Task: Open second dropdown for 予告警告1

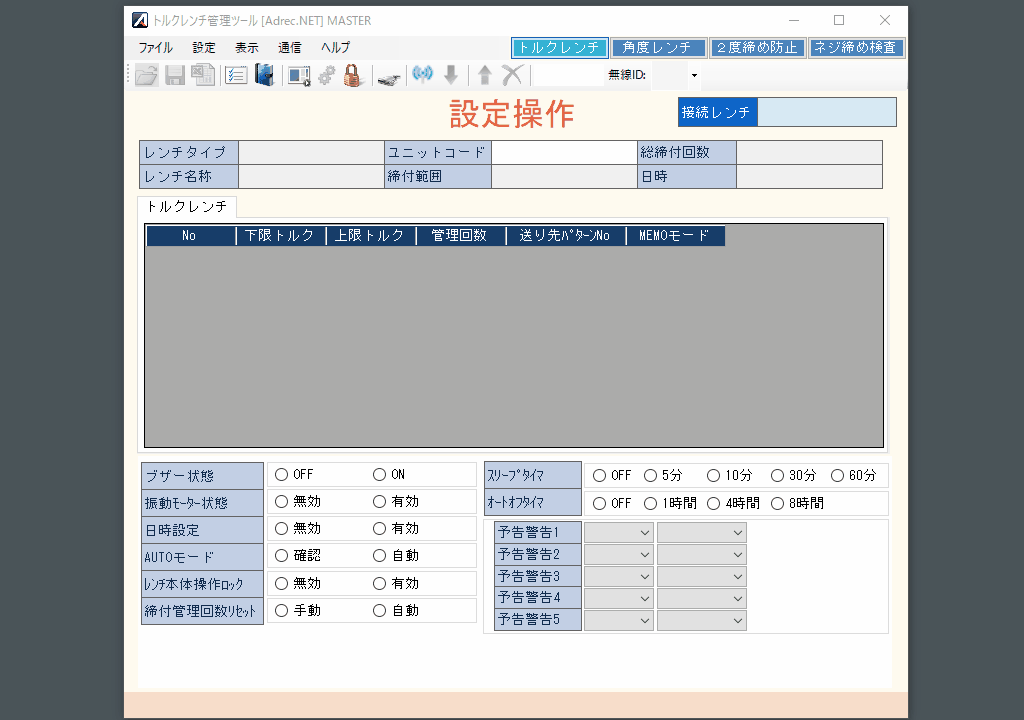Action: point(701,532)
